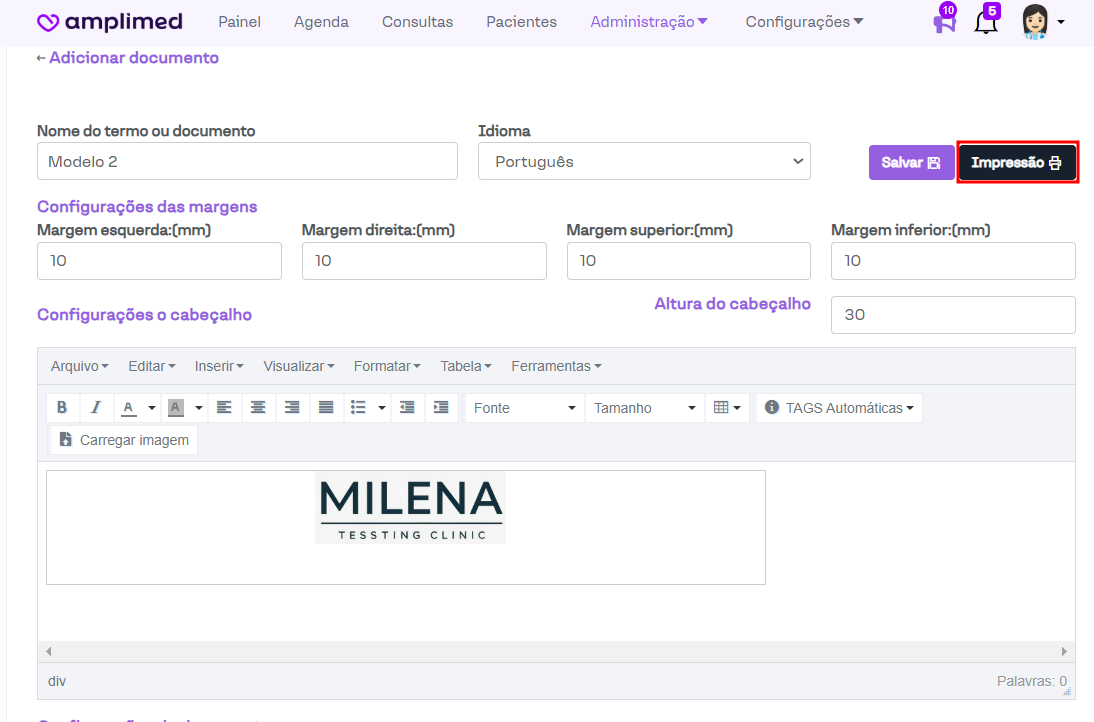Open the TAGS Automáticas dropdown

tap(840, 408)
